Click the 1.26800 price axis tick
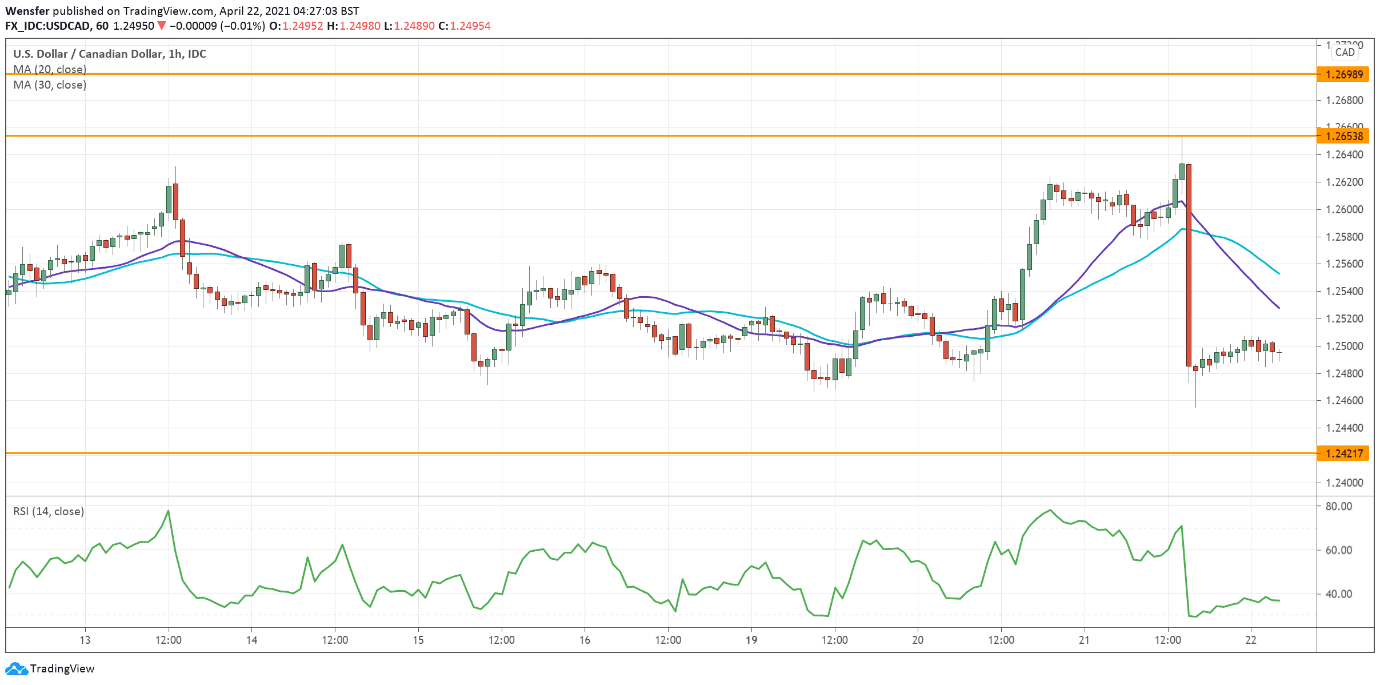Viewport: 1380px width, 685px height. click(1341, 101)
